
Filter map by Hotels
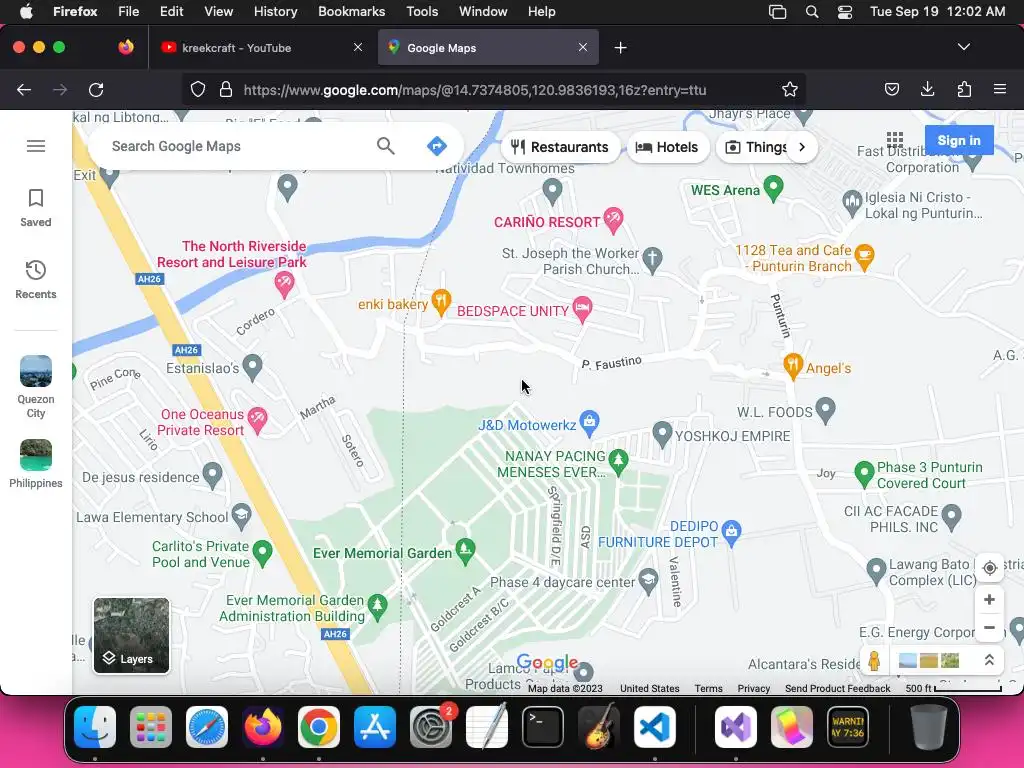(x=667, y=147)
